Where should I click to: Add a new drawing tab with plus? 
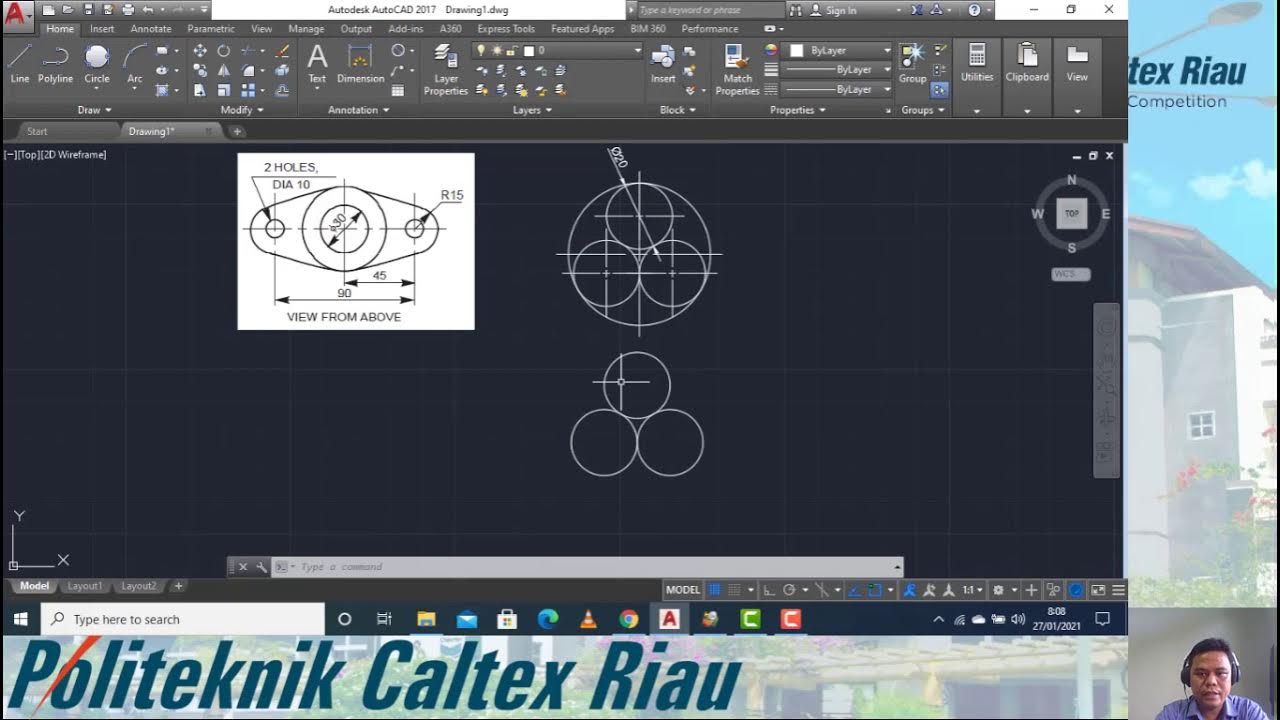(237, 131)
